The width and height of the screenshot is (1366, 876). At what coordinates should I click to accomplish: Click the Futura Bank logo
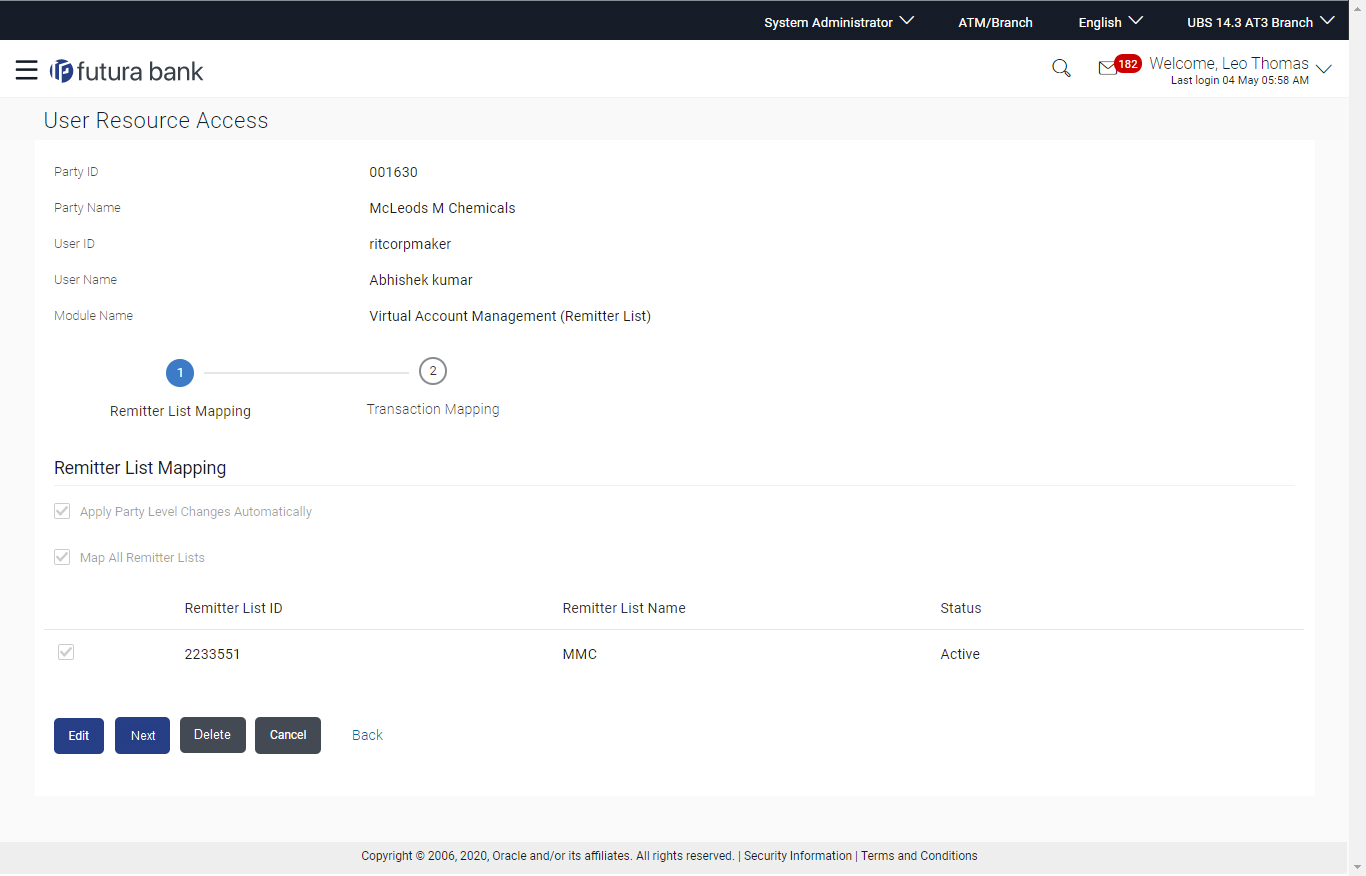pyautogui.click(x=126, y=71)
